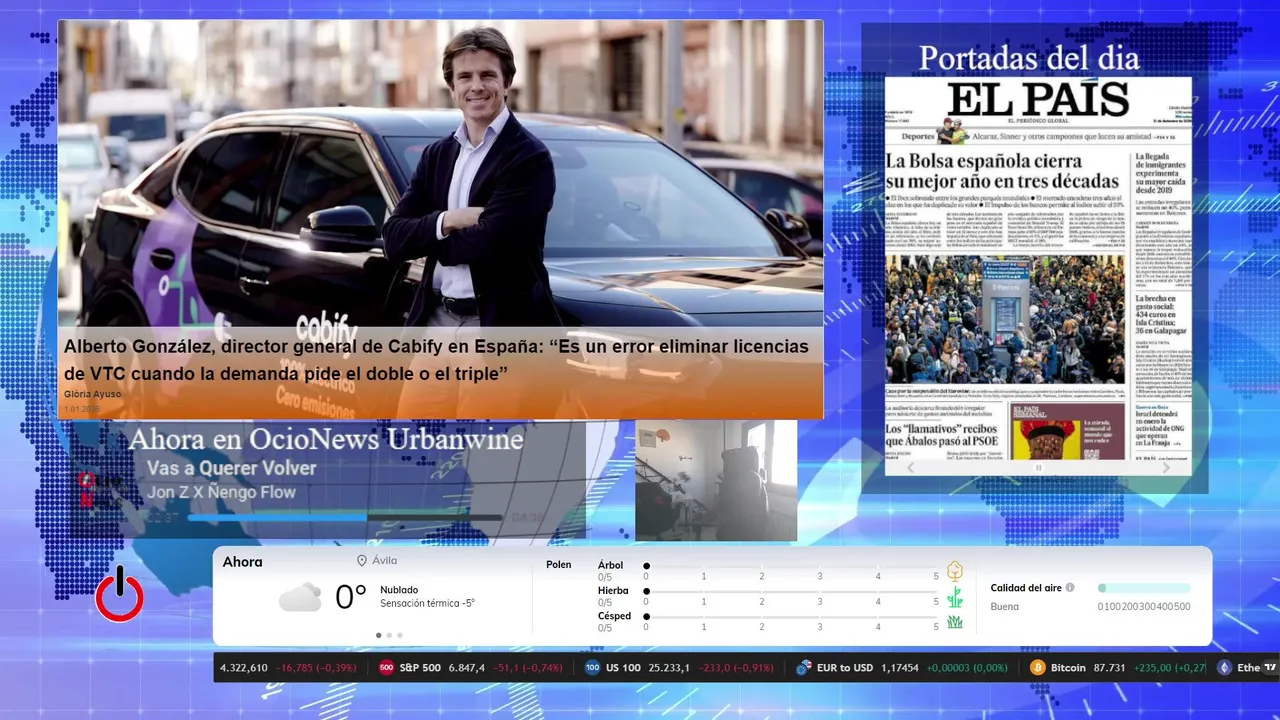Viewport: 1280px width, 720px height.
Task: Click the Ávila location pin icon
Action: 362,561
